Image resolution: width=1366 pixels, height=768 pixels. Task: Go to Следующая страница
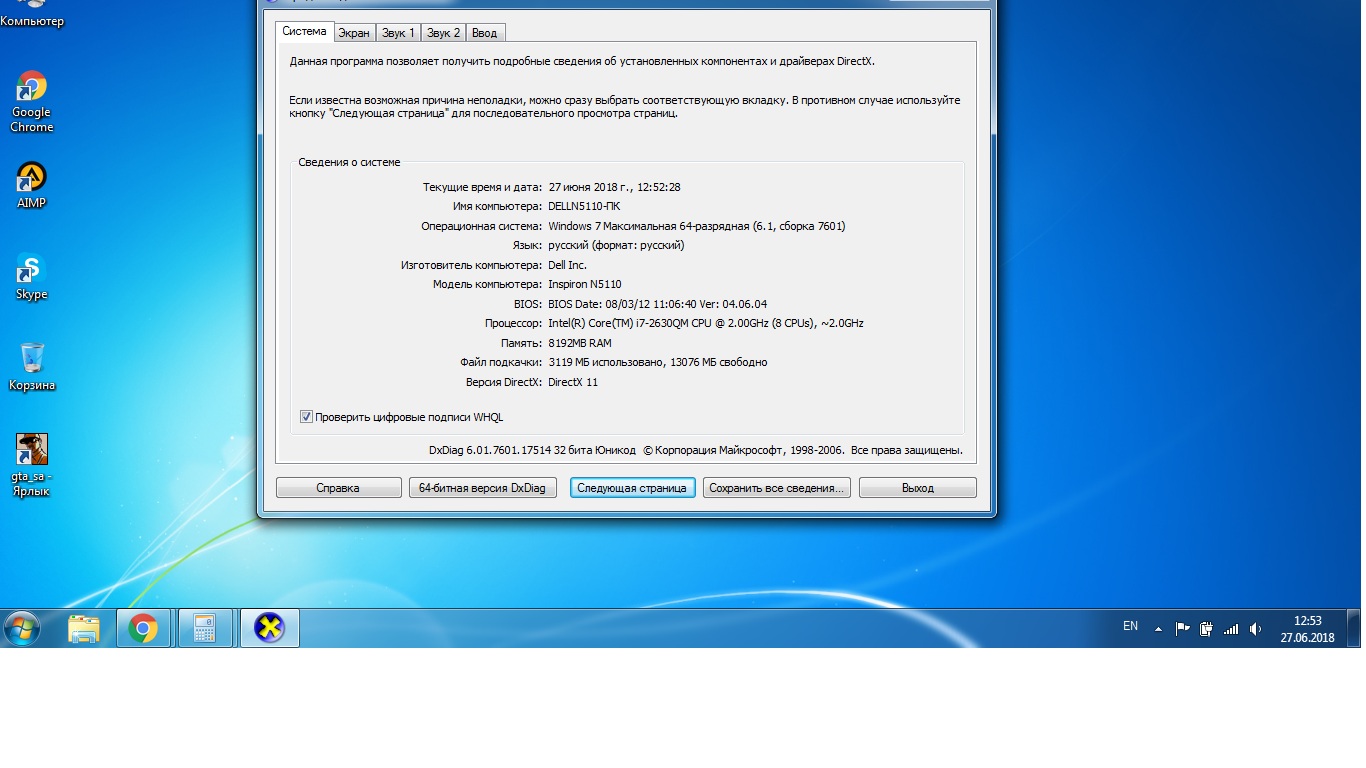[632, 488]
